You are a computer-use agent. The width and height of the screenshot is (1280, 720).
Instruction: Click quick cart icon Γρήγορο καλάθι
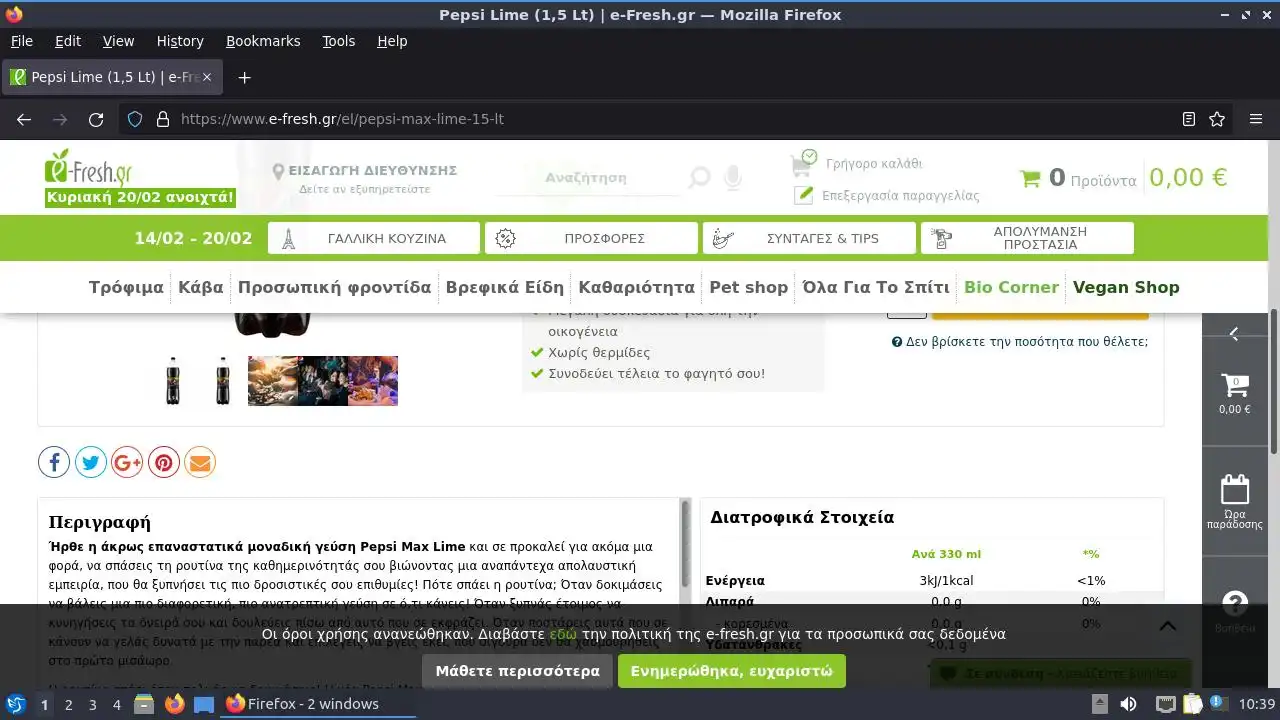[804, 162]
